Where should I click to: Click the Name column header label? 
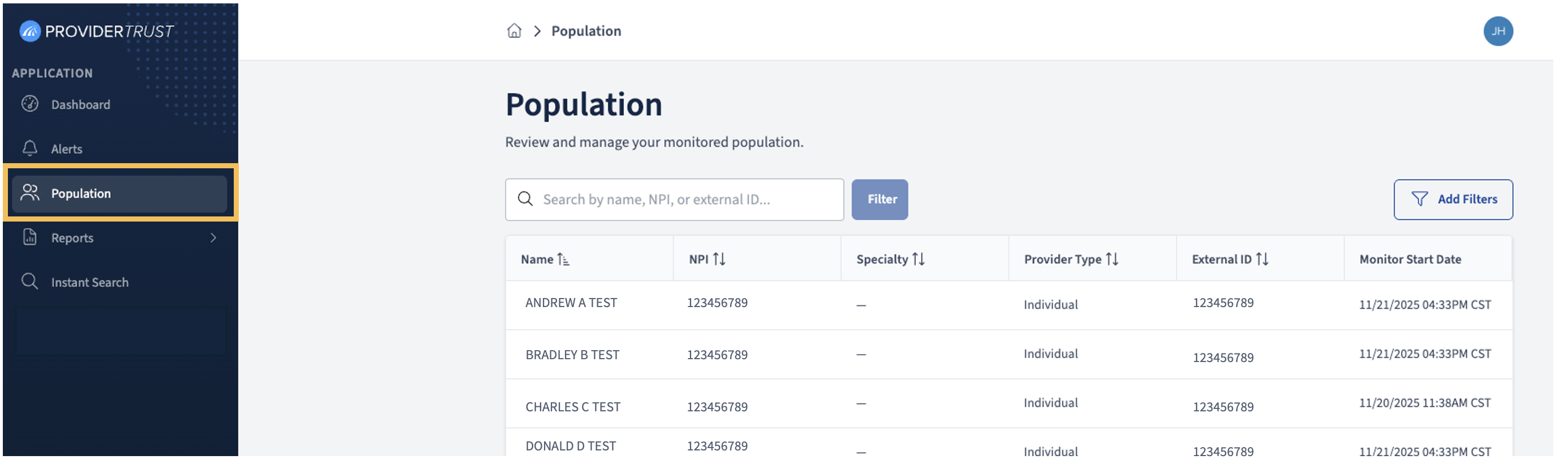[x=537, y=259]
